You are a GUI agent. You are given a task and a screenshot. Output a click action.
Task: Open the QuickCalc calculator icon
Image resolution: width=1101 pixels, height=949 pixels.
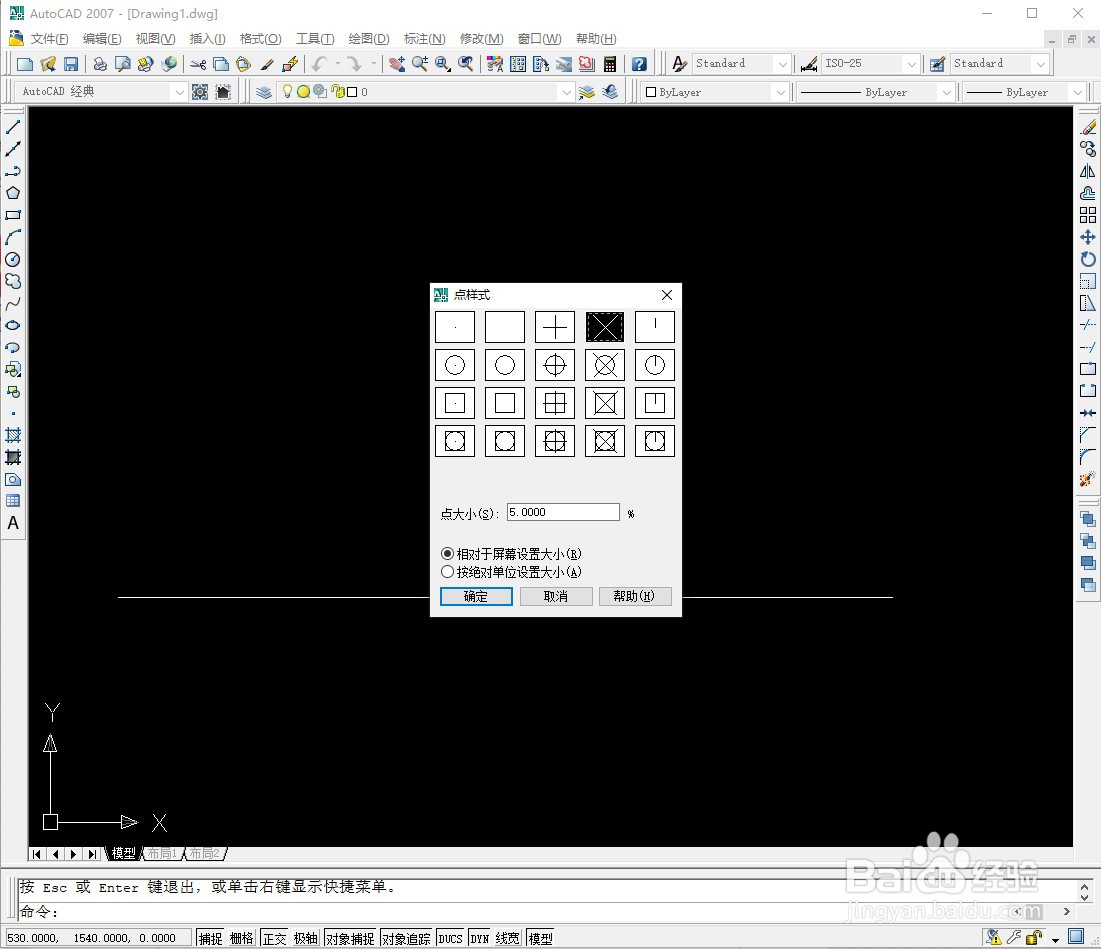click(x=609, y=64)
